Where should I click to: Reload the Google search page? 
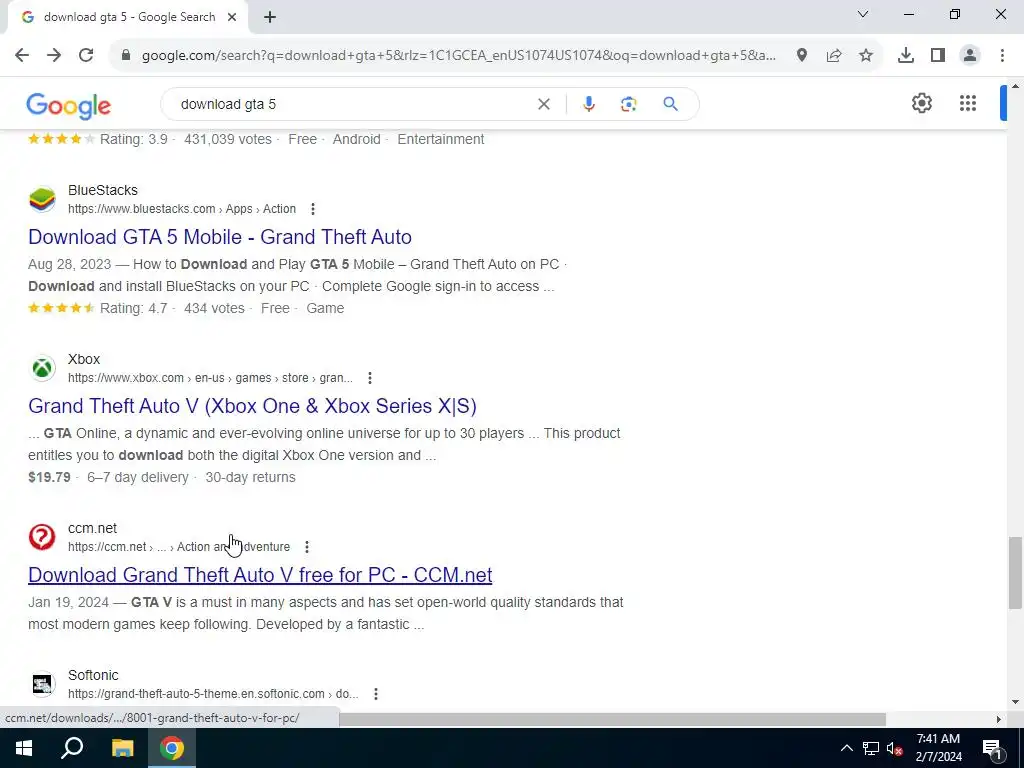(86, 56)
